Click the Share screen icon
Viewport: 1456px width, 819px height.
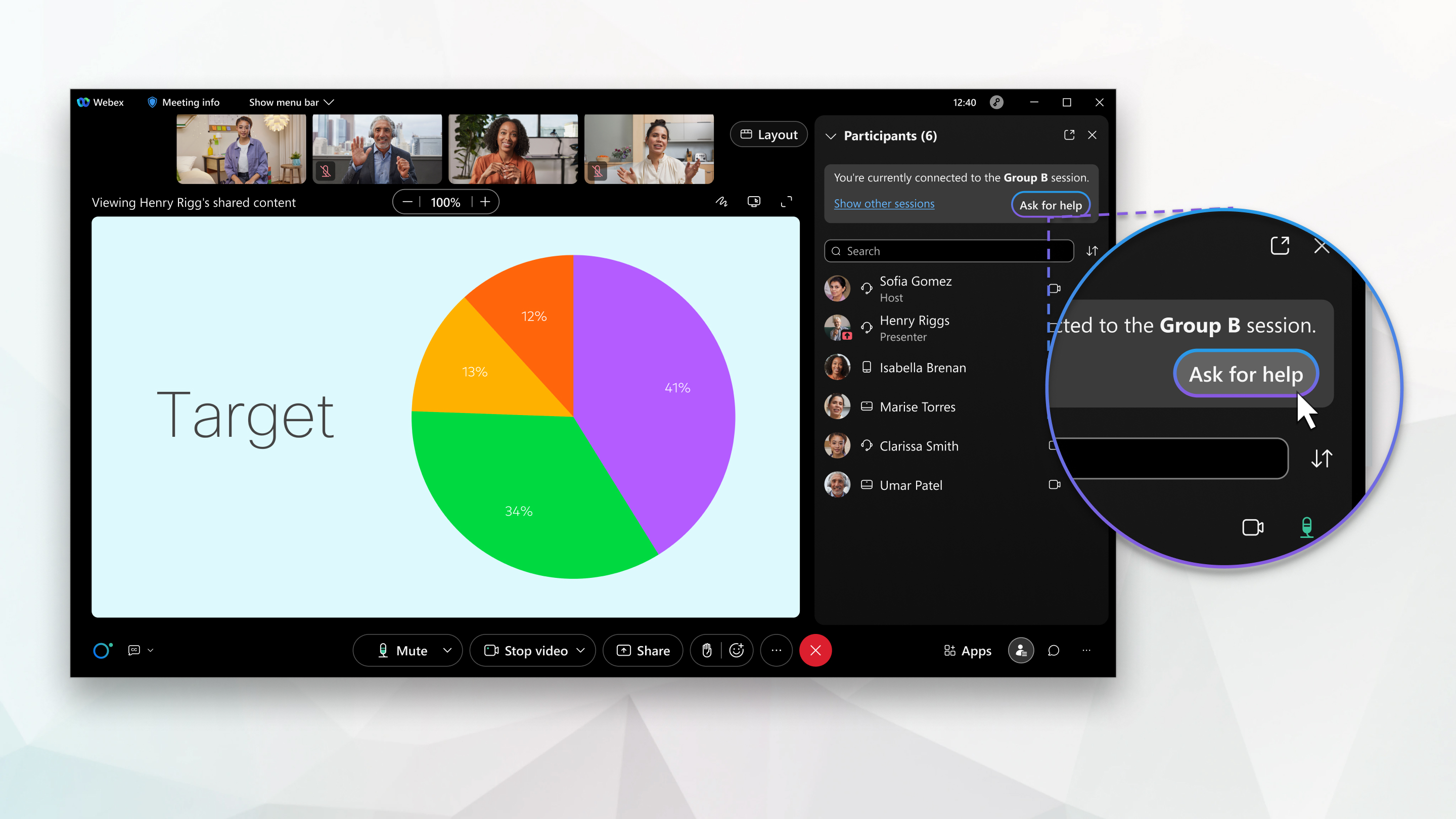pos(642,650)
